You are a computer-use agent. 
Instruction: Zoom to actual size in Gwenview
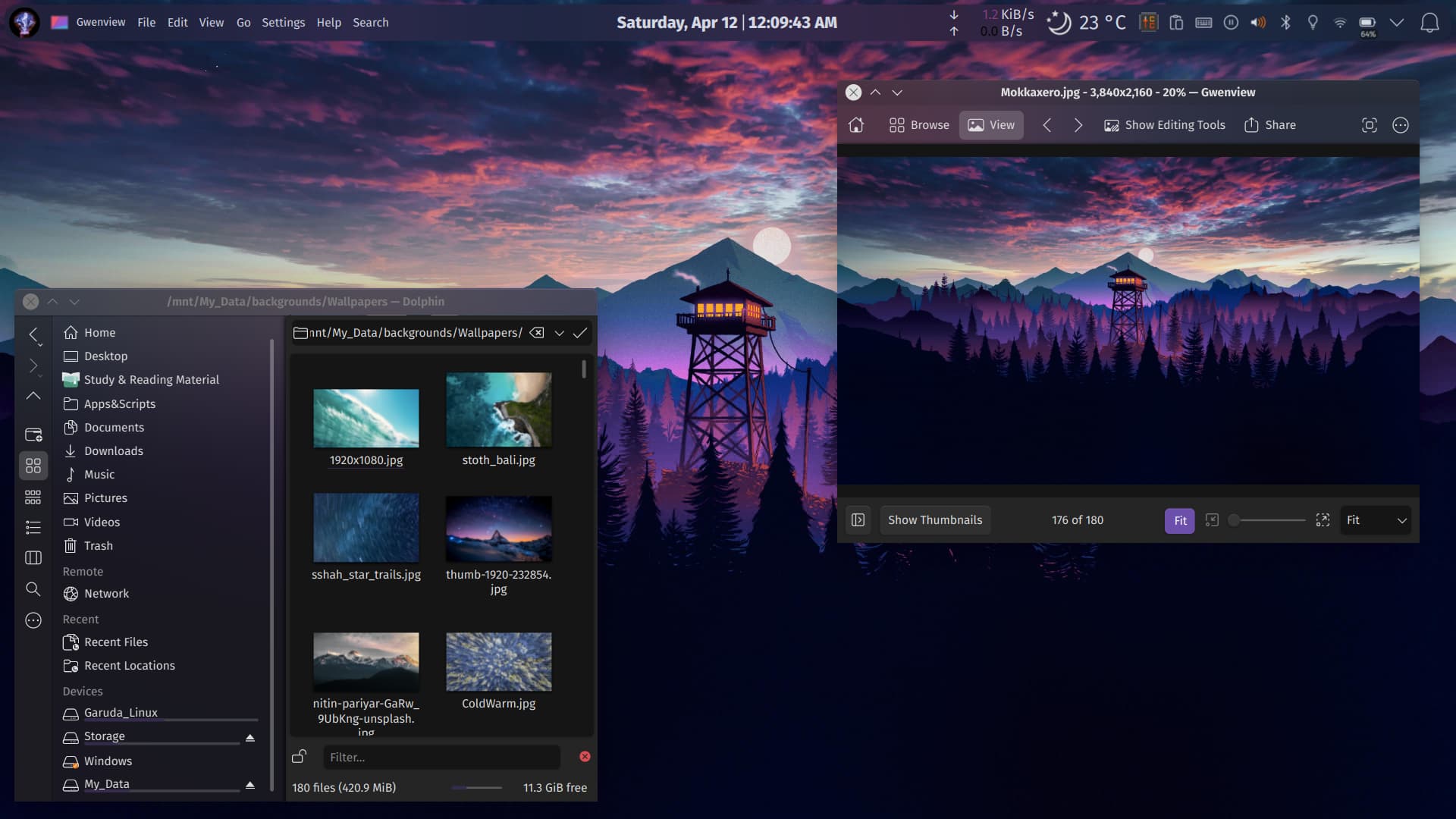[x=1212, y=520]
